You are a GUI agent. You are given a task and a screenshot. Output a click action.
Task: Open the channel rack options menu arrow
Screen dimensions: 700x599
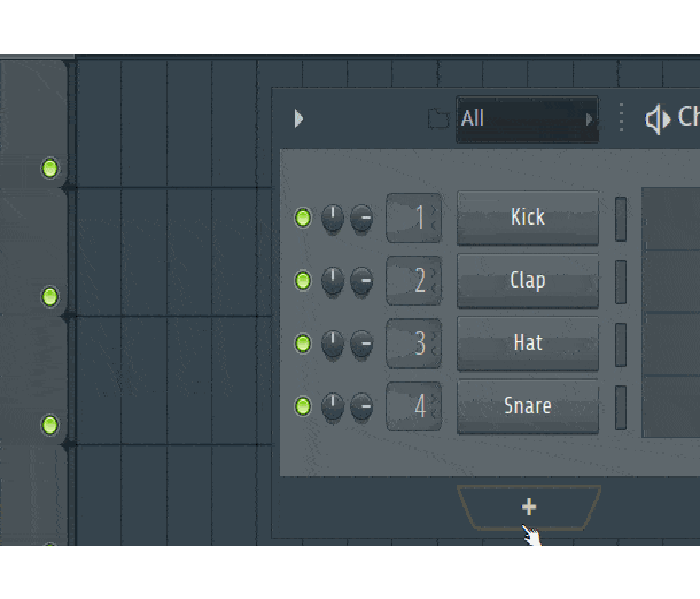pyautogui.click(x=299, y=119)
